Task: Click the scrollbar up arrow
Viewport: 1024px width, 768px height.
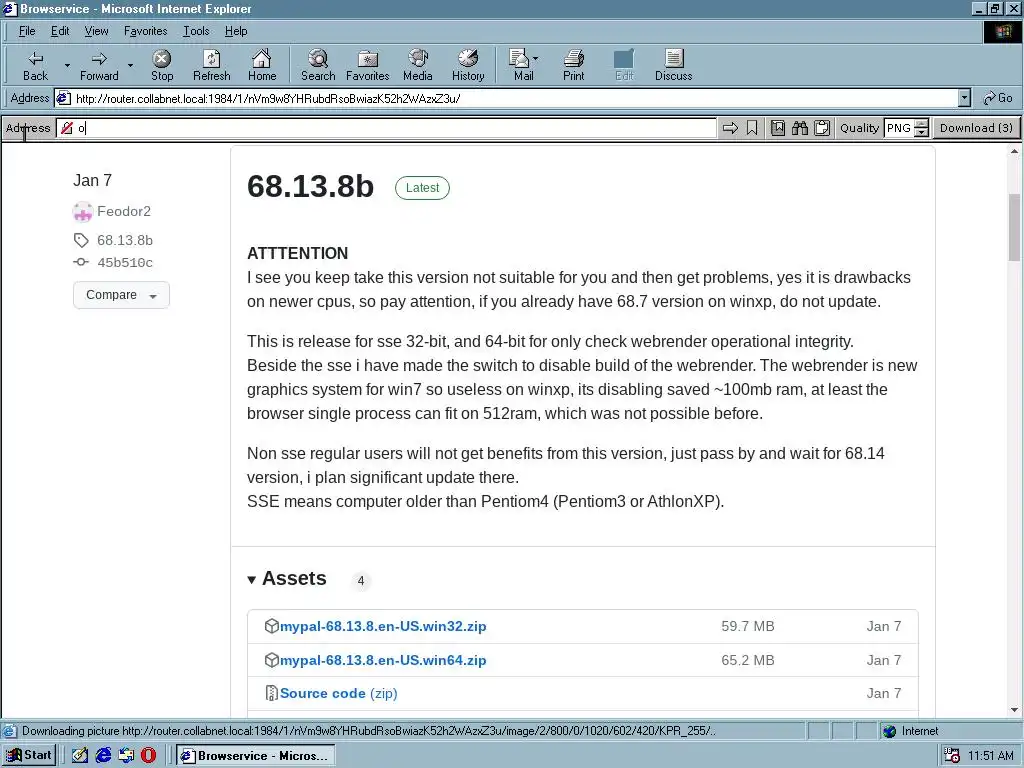Action: pos(1014,151)
